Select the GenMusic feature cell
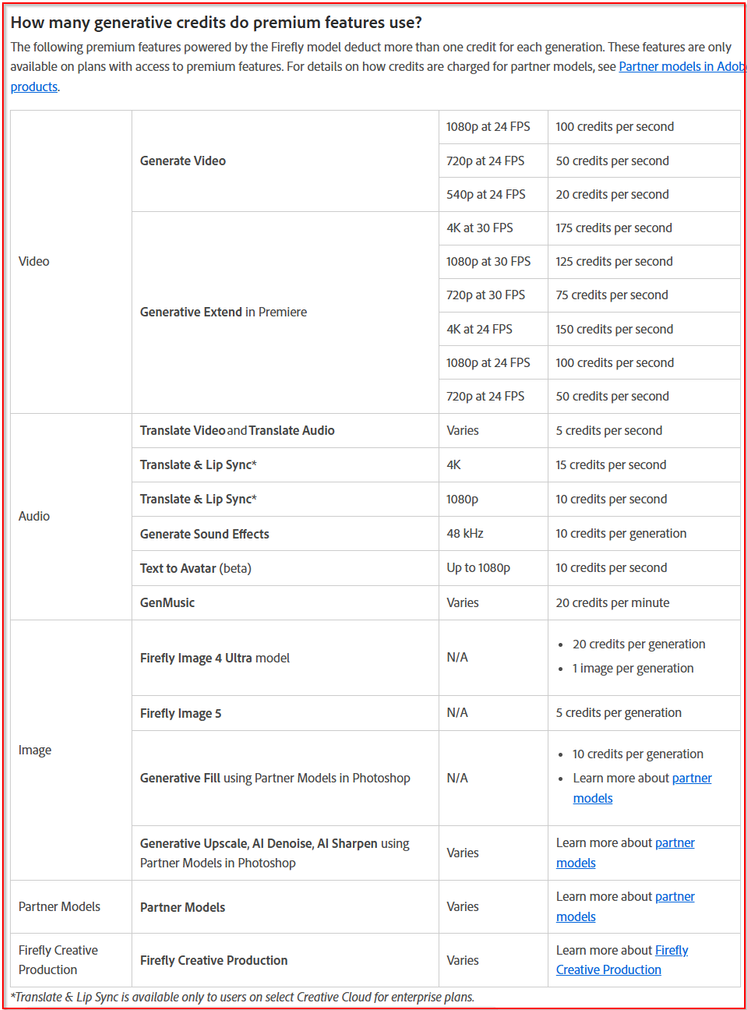Image resolution: width=747 pixels, height=1010 pixels. pyautogui.click(x=167, y=603)
